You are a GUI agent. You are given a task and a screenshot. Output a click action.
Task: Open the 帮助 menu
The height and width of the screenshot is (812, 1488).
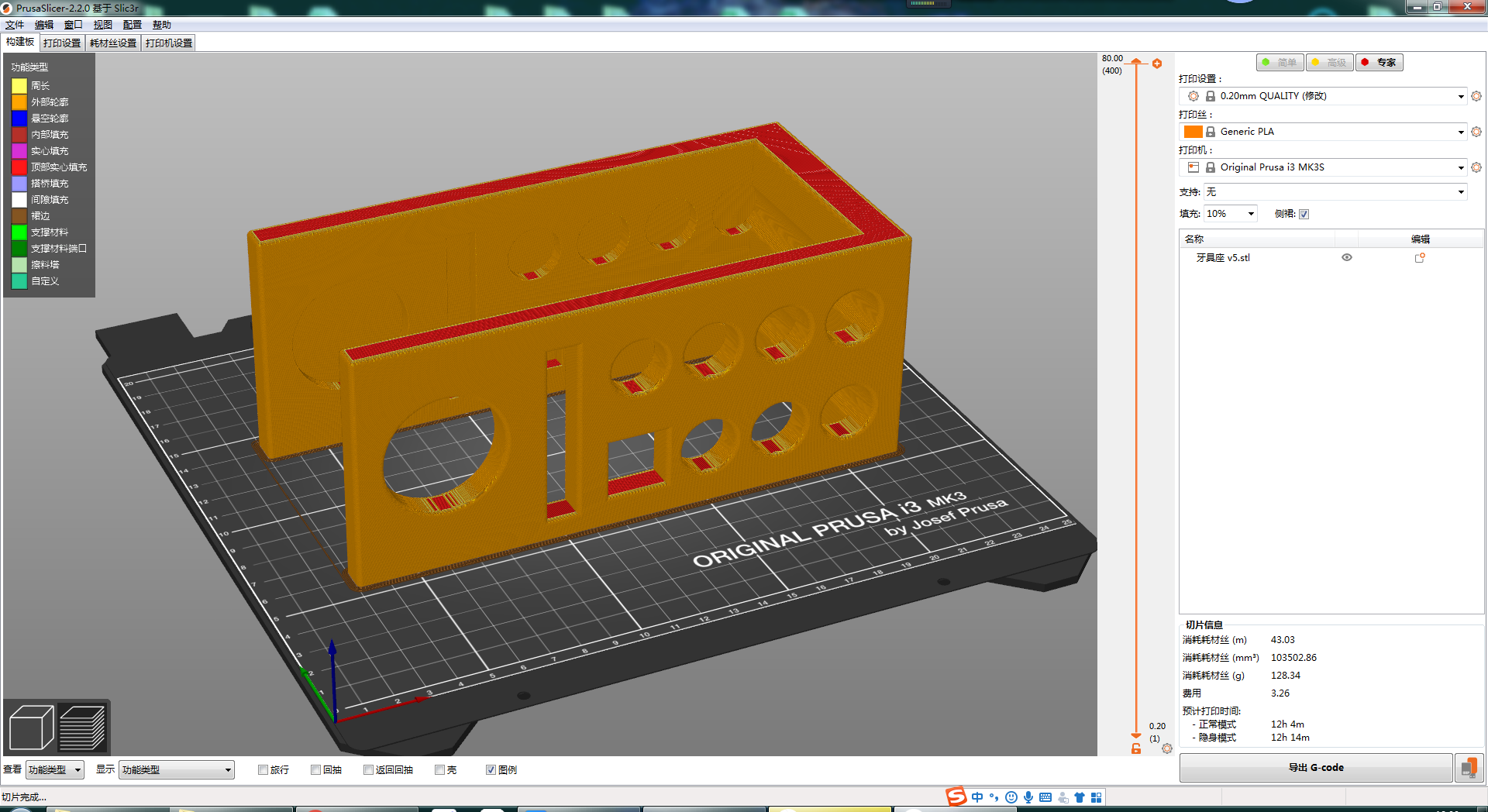coord(162,24)
